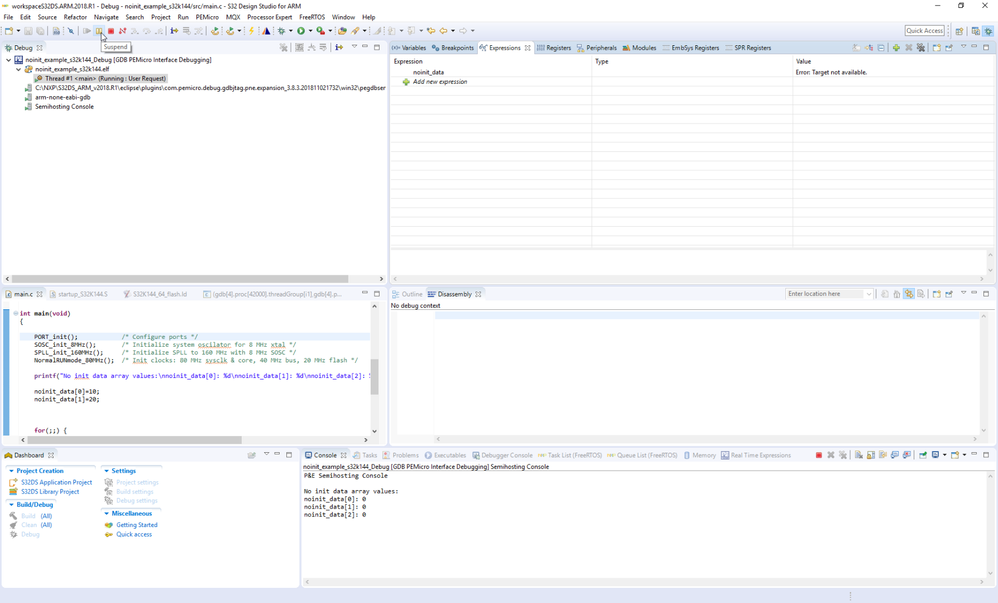Open the Refactor menu

[75, 17]
